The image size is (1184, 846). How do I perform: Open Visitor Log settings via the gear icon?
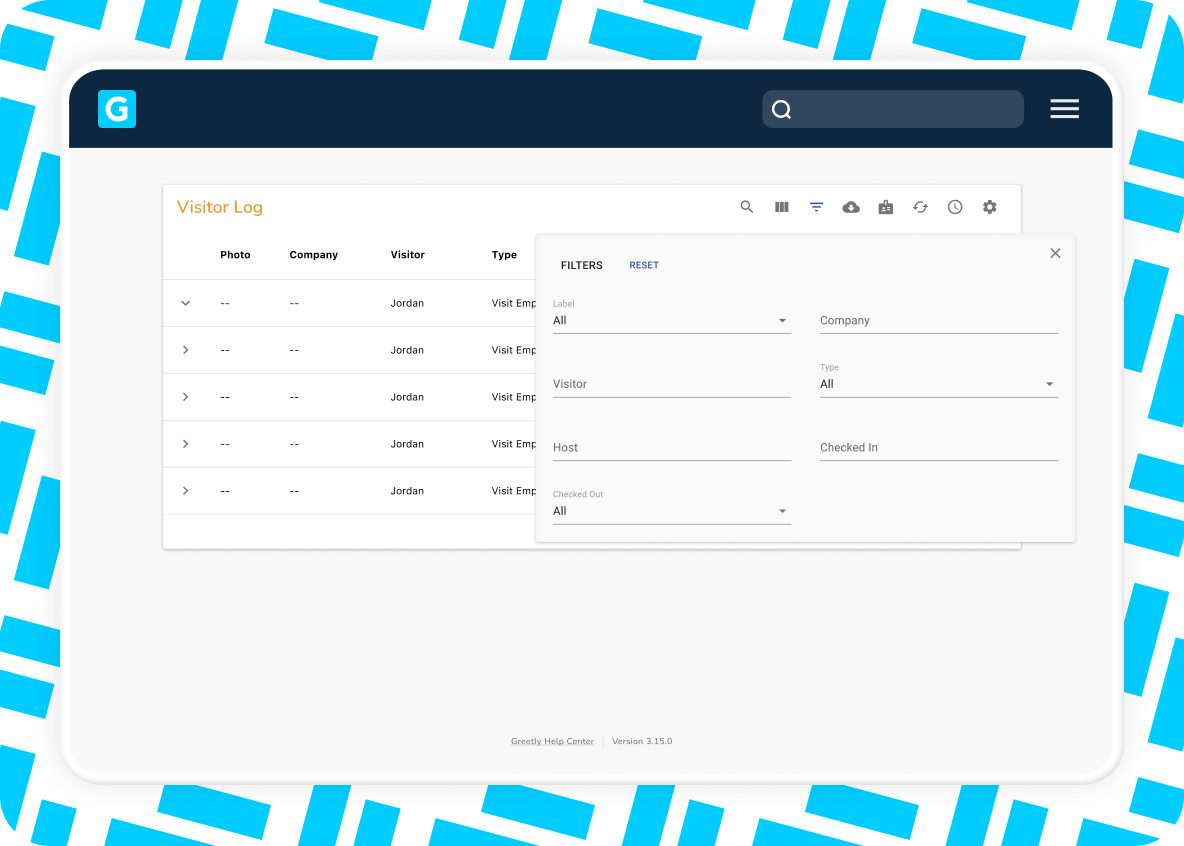click(989, 207)
